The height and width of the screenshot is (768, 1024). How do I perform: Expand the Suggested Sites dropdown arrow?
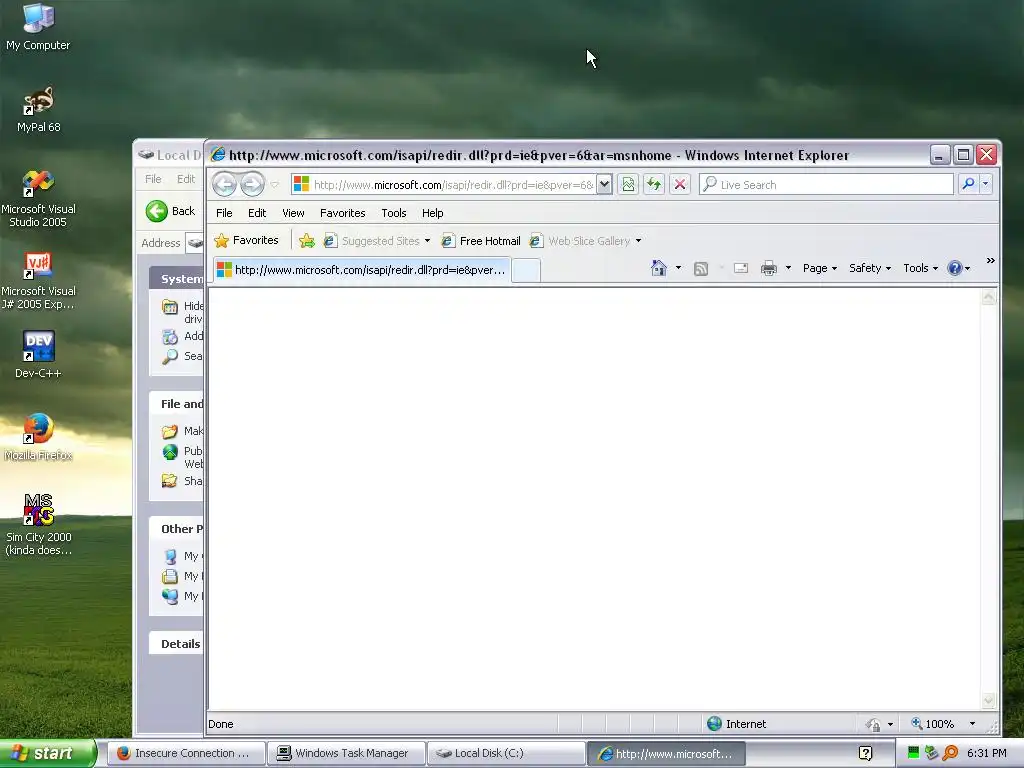pos(427,241)
